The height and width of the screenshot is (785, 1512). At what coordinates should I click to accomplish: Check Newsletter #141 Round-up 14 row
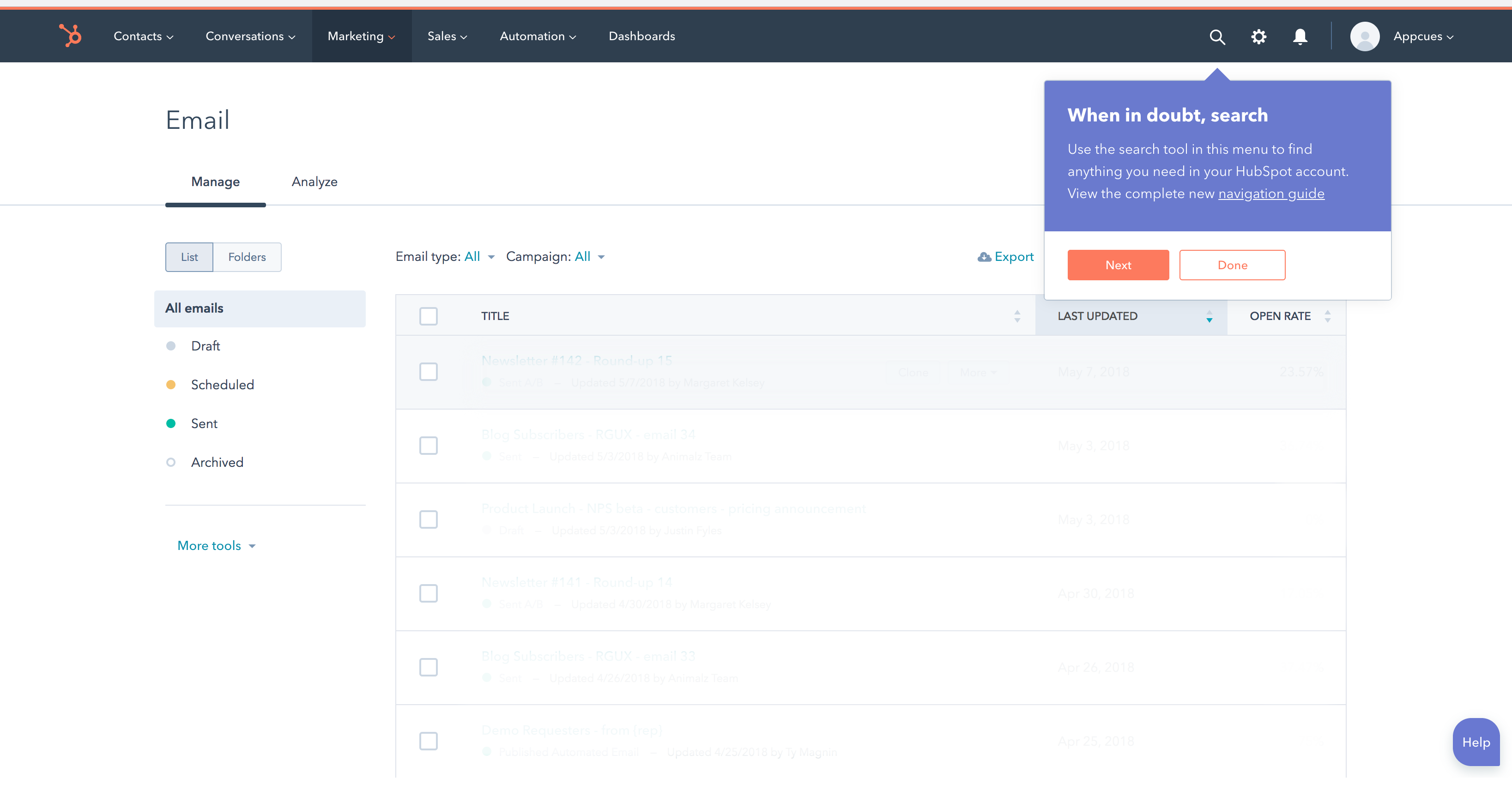click(x=428, y=594)
